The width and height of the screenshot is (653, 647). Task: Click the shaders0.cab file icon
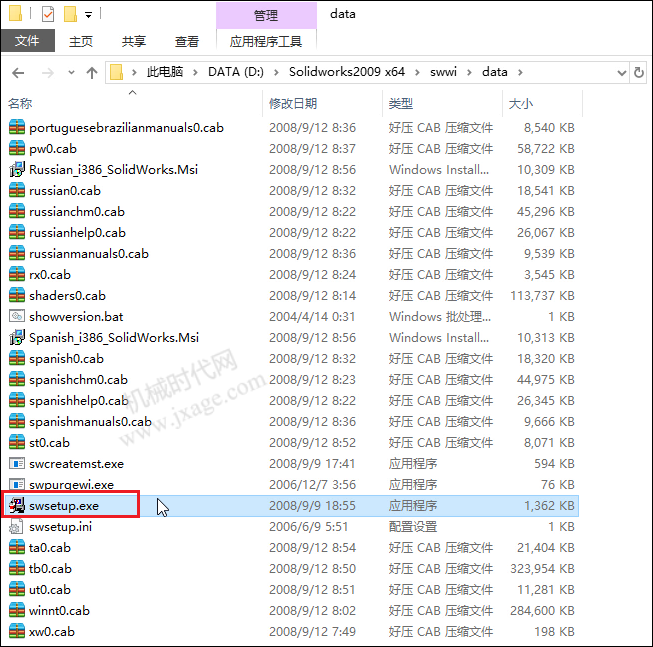tap(17, 296)
